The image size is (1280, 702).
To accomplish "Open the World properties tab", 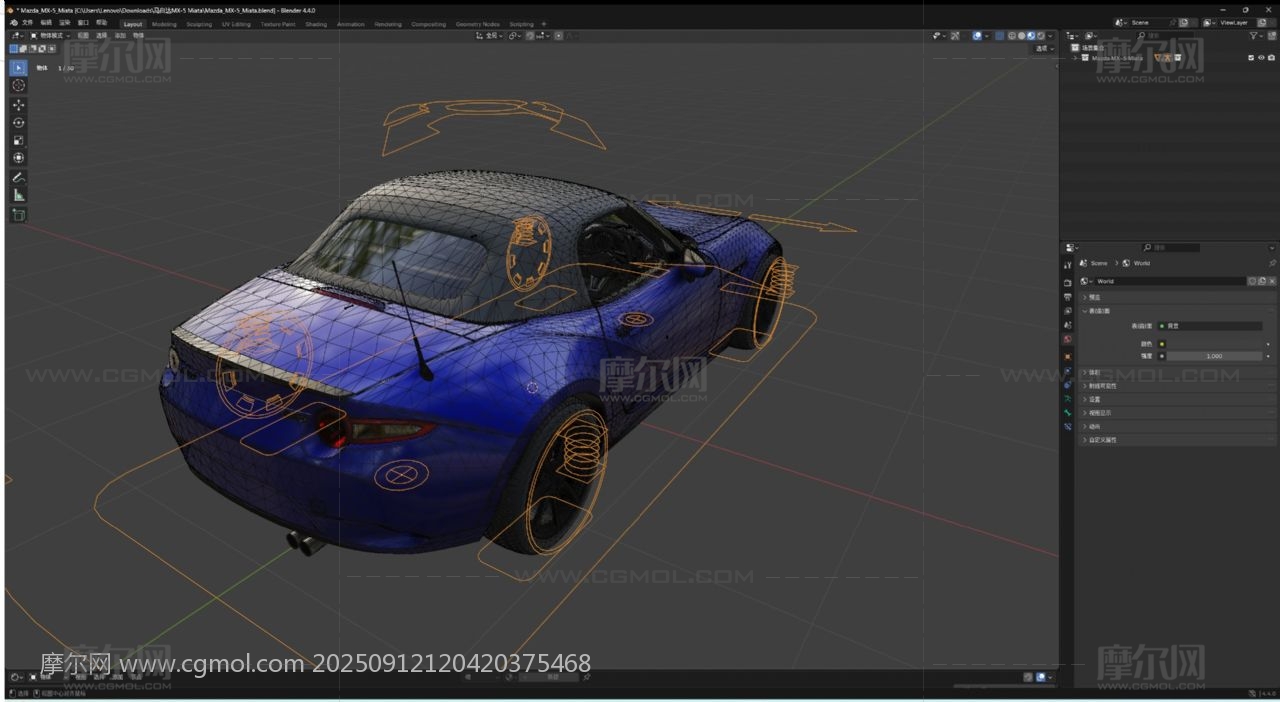I will click(1068, 339).
